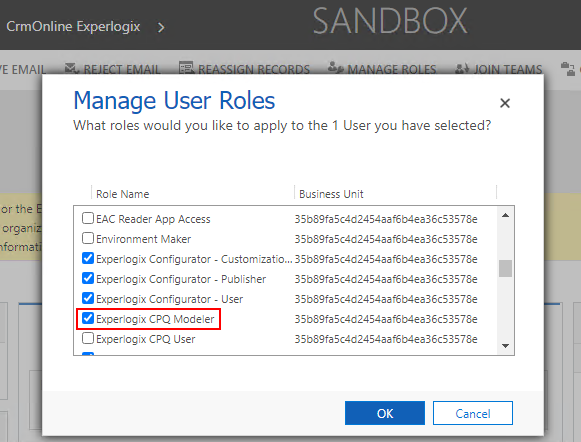581x442 pixels.
Task: Click the roles list scroll up arrow
Action: point(505,215)
